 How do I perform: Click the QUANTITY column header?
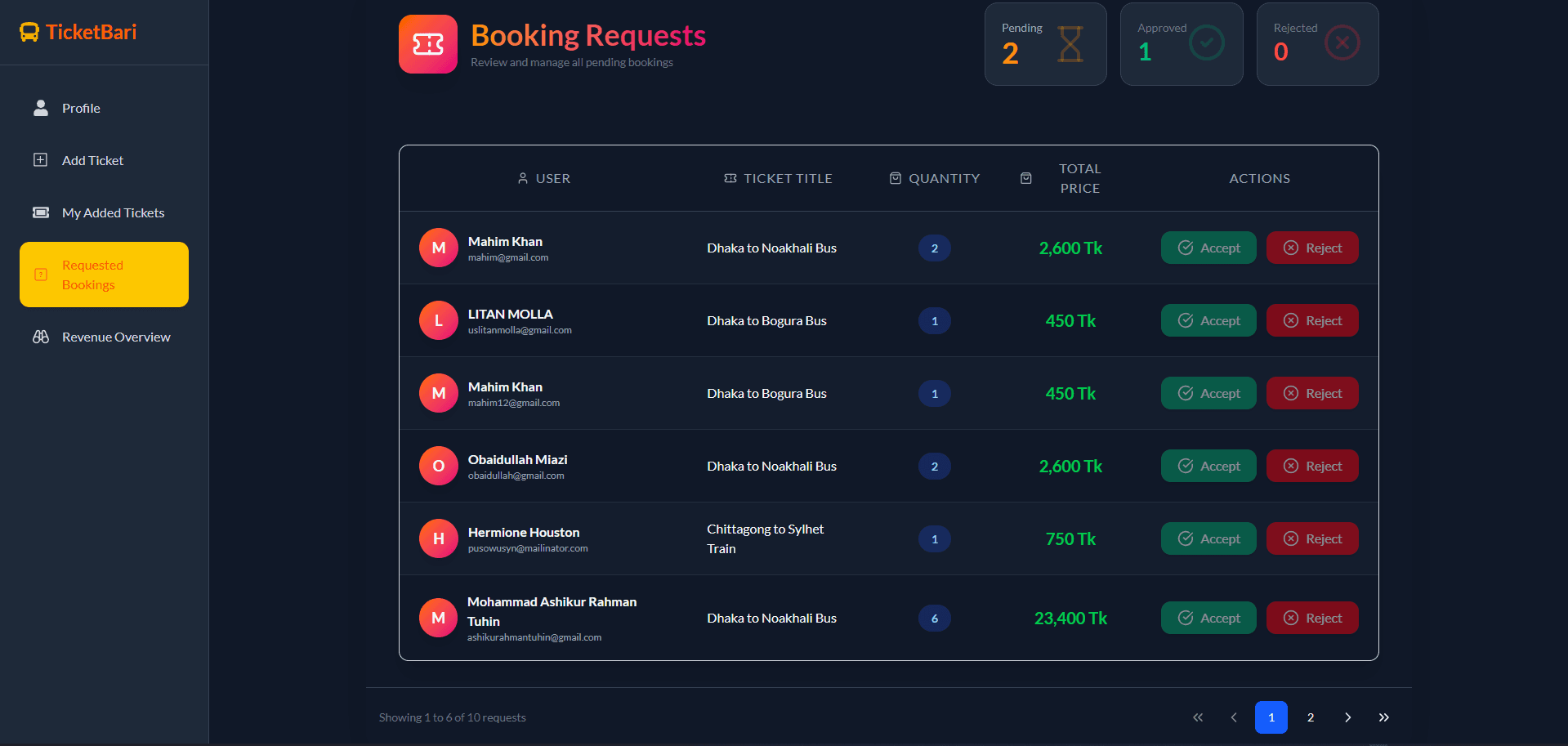click(935, 178)
